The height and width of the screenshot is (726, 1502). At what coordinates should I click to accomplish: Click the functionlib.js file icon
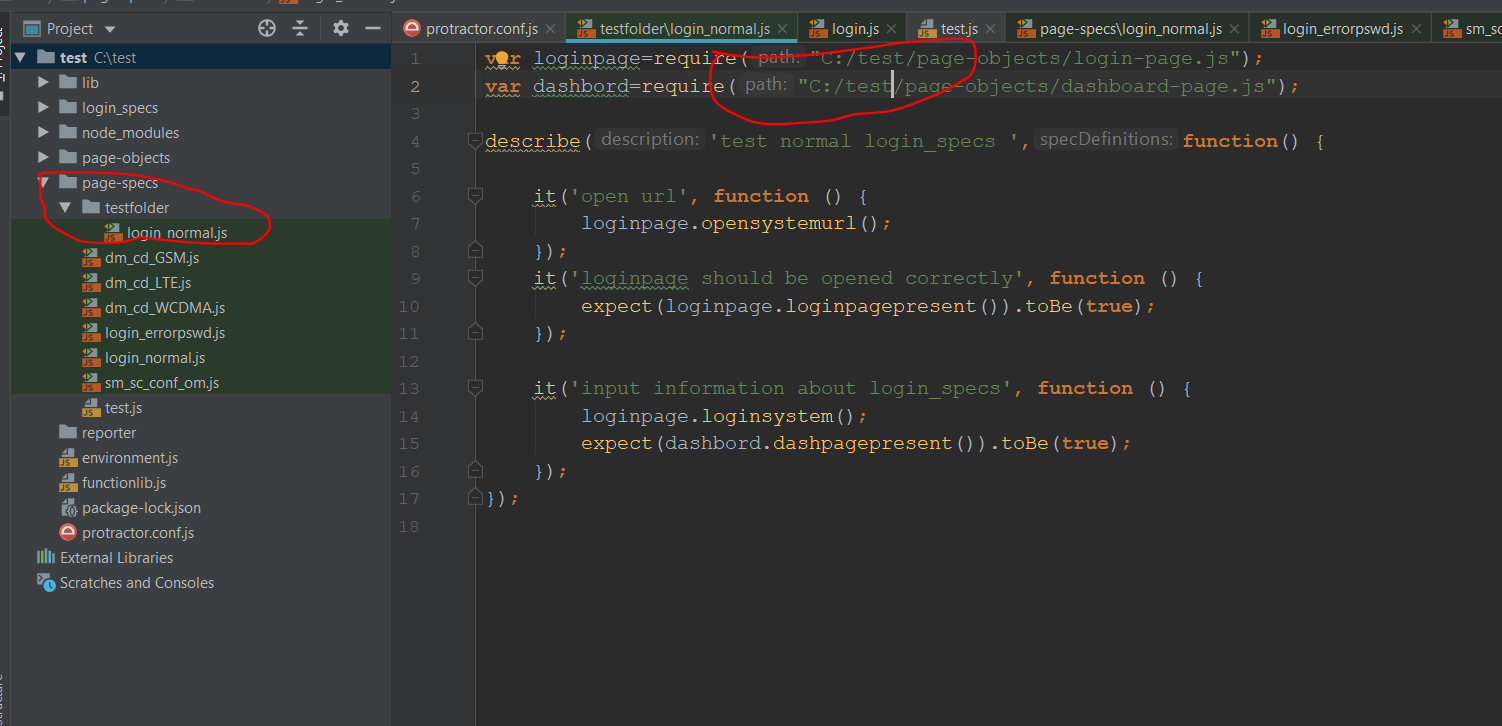click(69, 482)
